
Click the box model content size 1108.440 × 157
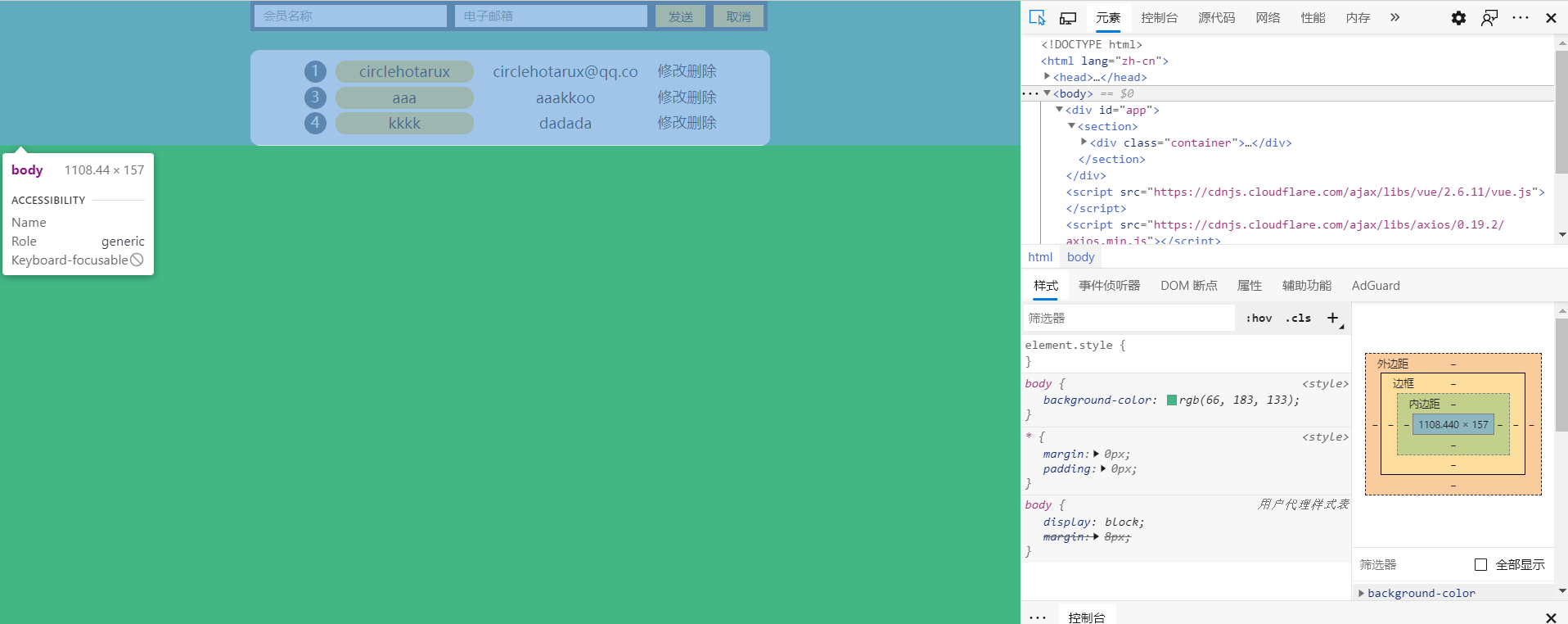pyautogui.click(x=1453, y=424)
